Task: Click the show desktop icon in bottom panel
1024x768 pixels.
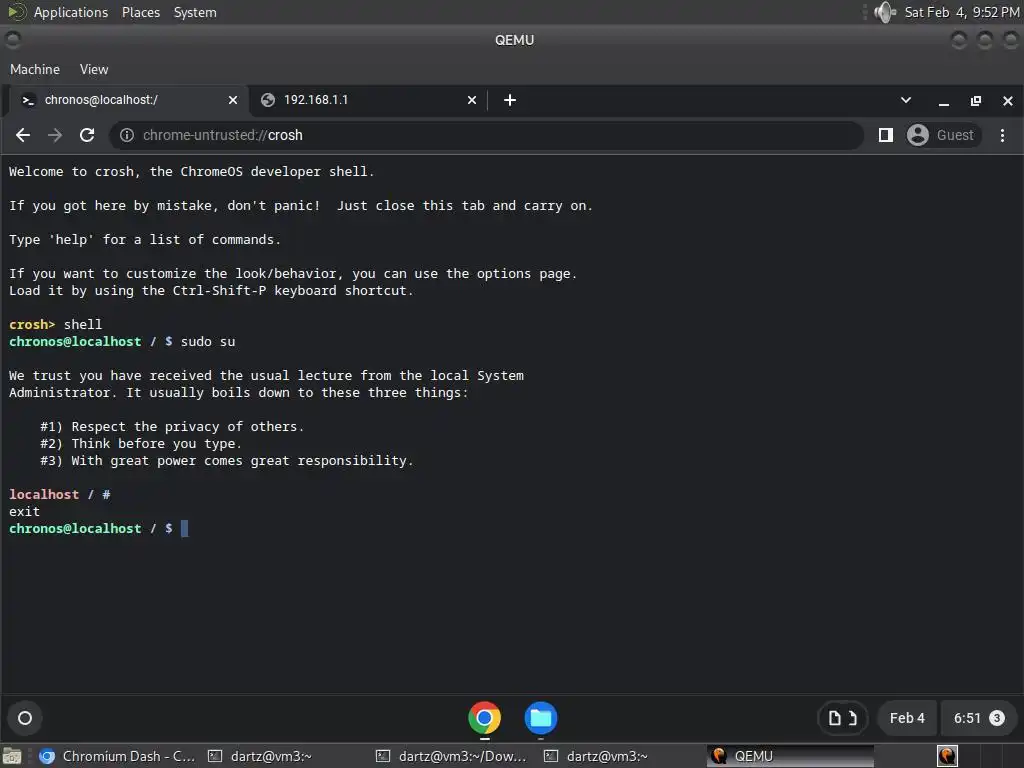Action: click(x=12, y=756)
